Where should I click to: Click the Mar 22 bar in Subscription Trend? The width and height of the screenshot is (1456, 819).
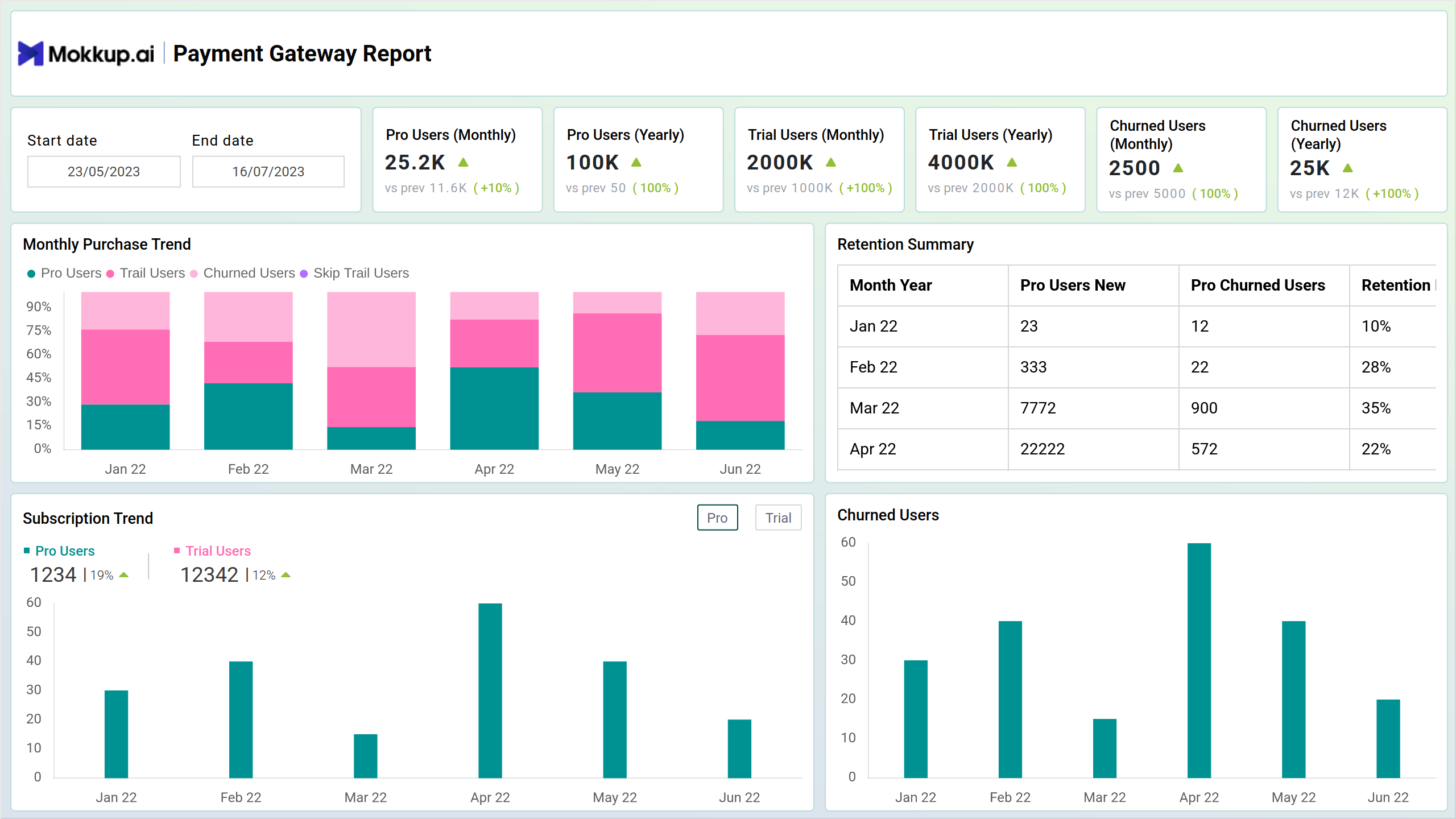[x=366, y=756]
